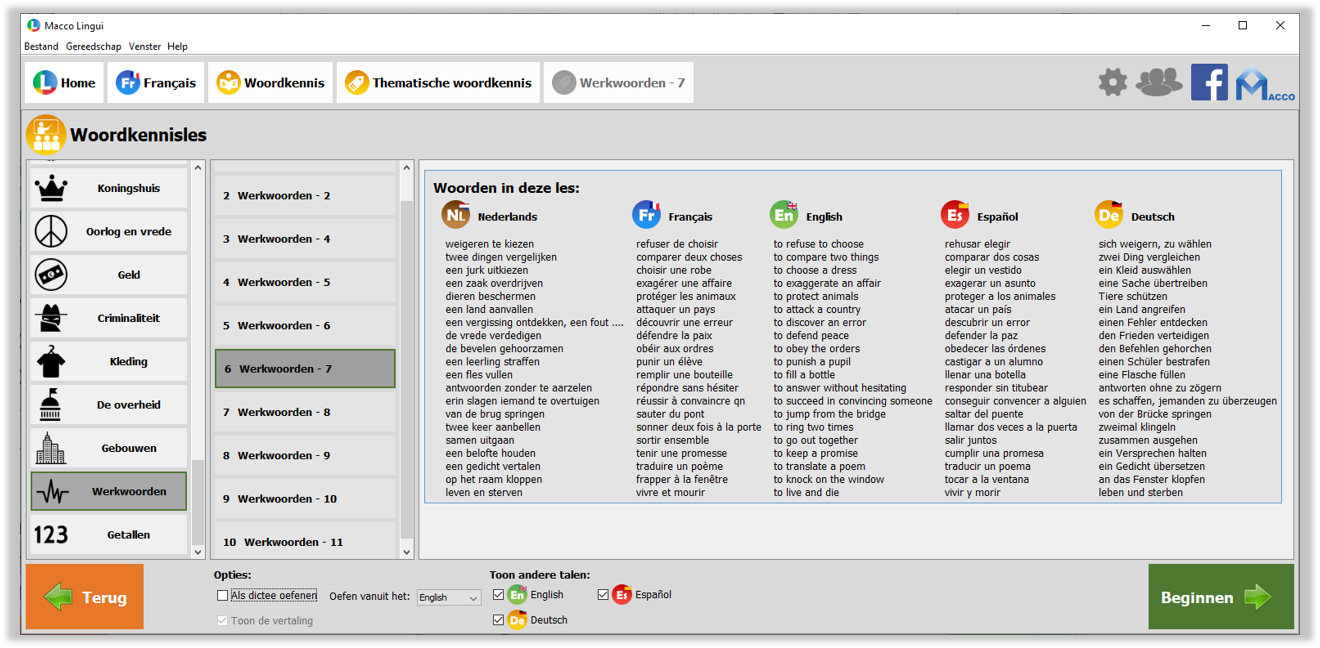This screenshot has width=1320, height=648.
Task: Select the Koningshuis crown category
Action: click(x=109, y=188)
